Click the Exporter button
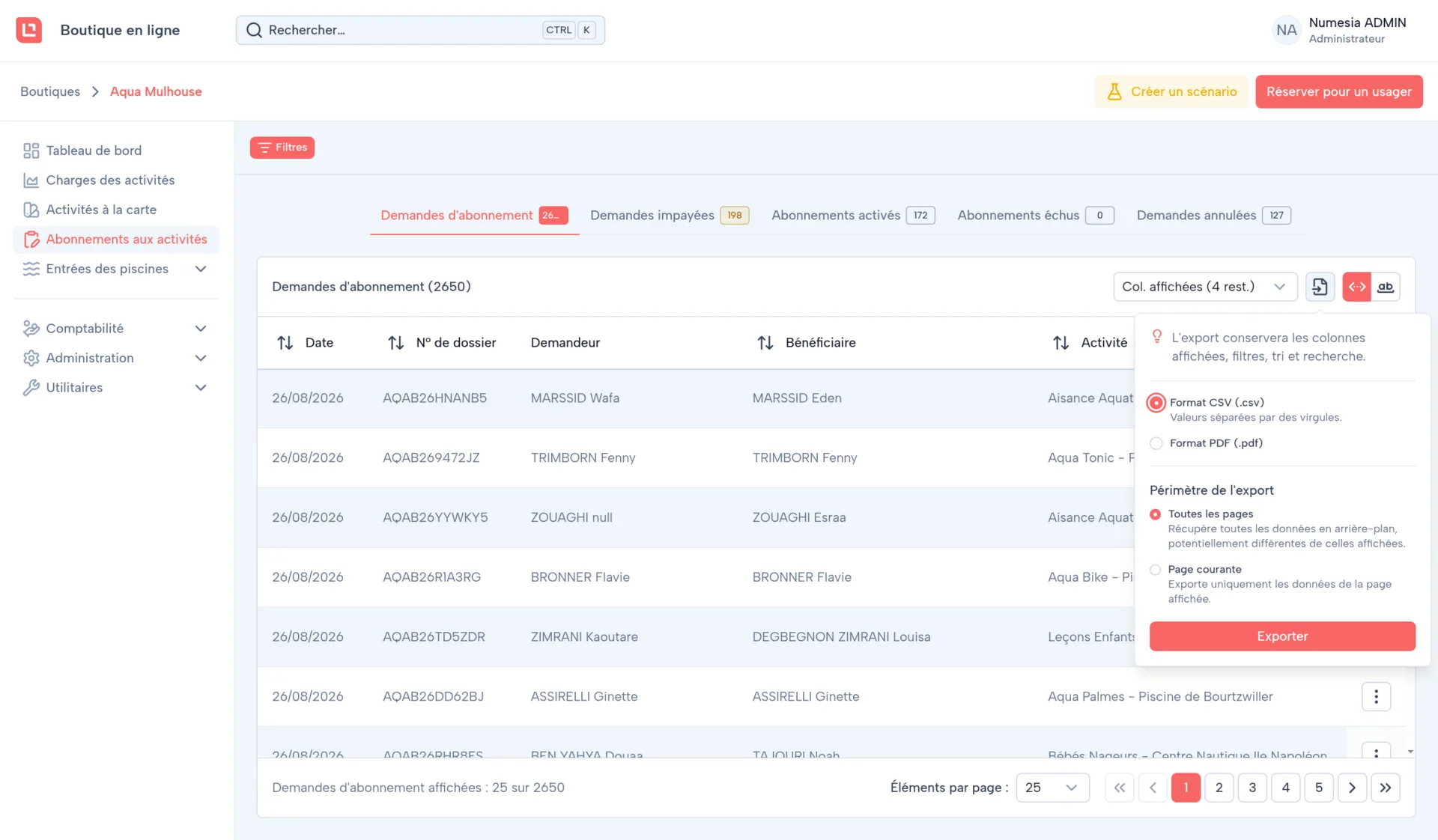 tap(1282, 636)
